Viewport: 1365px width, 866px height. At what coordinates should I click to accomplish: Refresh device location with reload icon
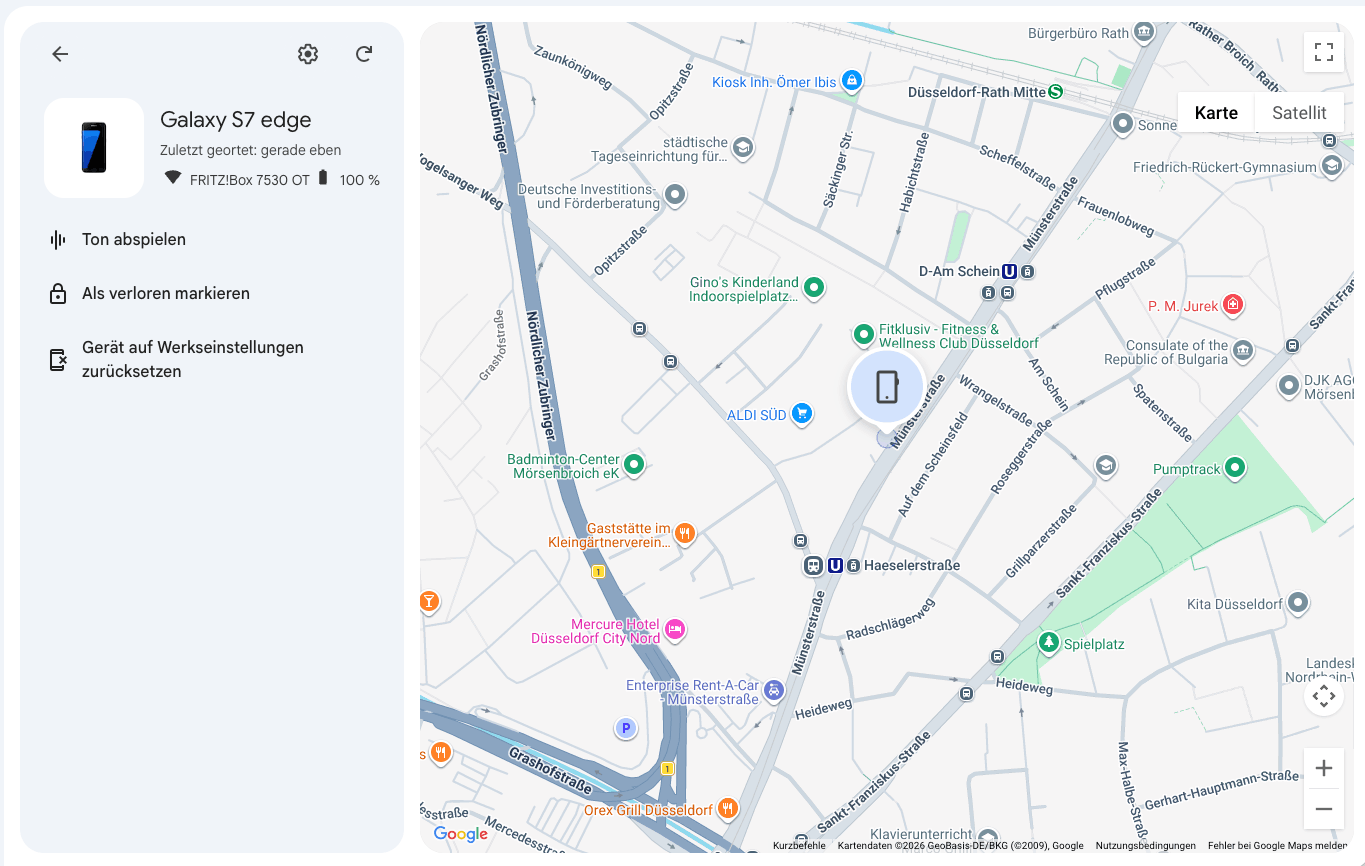tap(364, 54)
